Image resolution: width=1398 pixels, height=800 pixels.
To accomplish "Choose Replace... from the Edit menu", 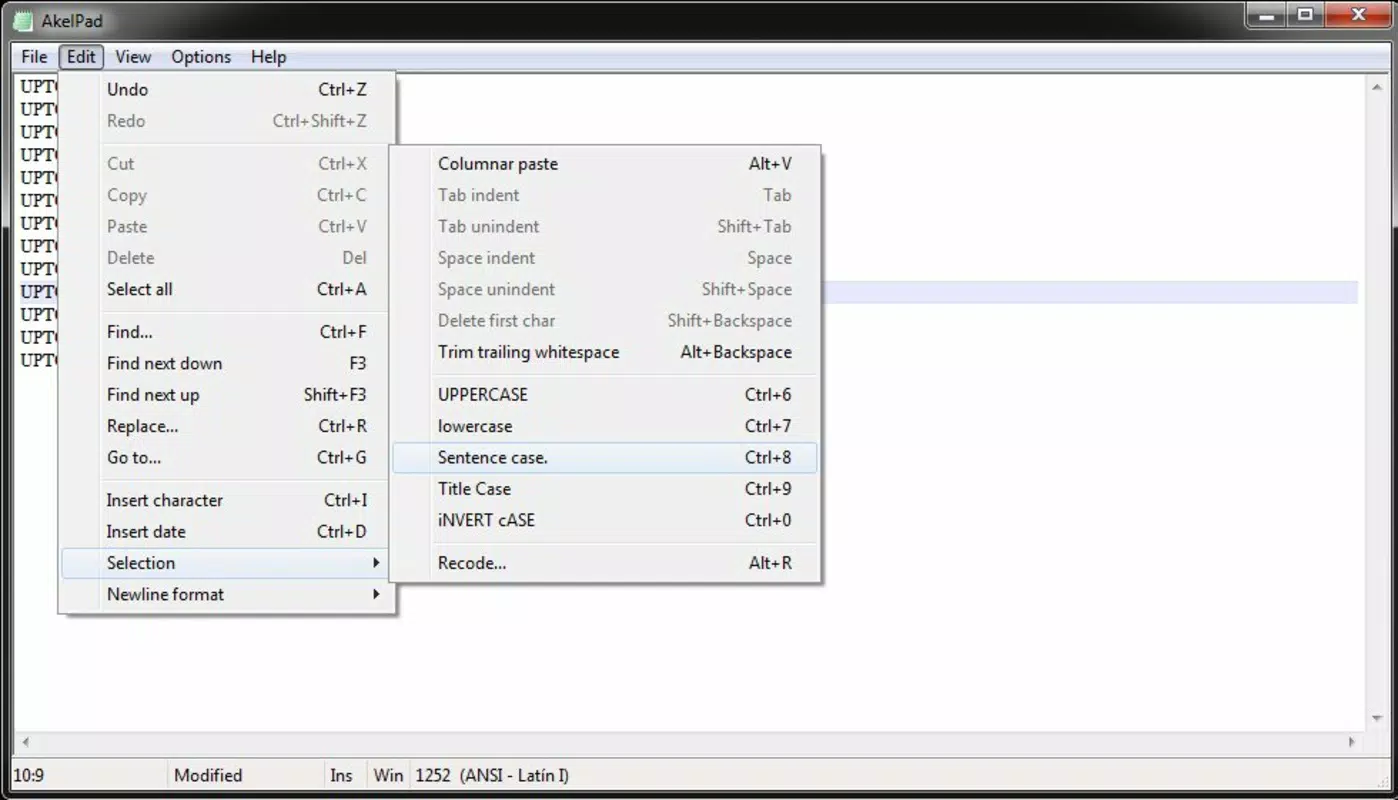I will coord(229,426).
